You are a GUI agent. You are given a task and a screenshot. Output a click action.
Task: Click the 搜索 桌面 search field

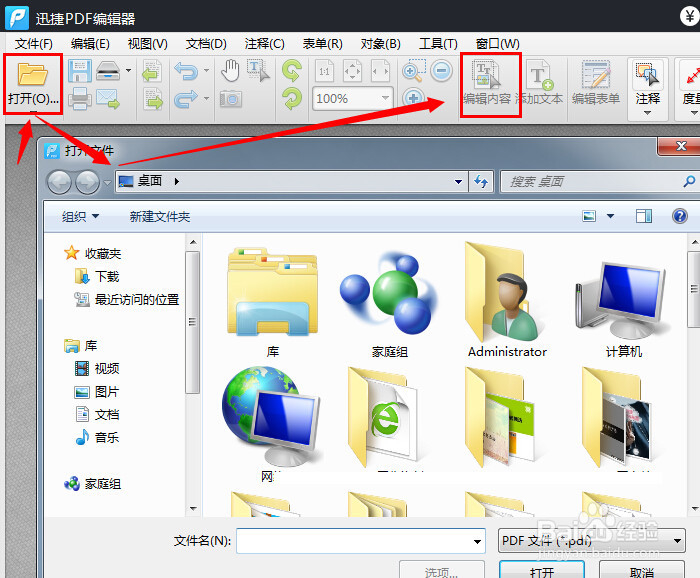point(598,182)
